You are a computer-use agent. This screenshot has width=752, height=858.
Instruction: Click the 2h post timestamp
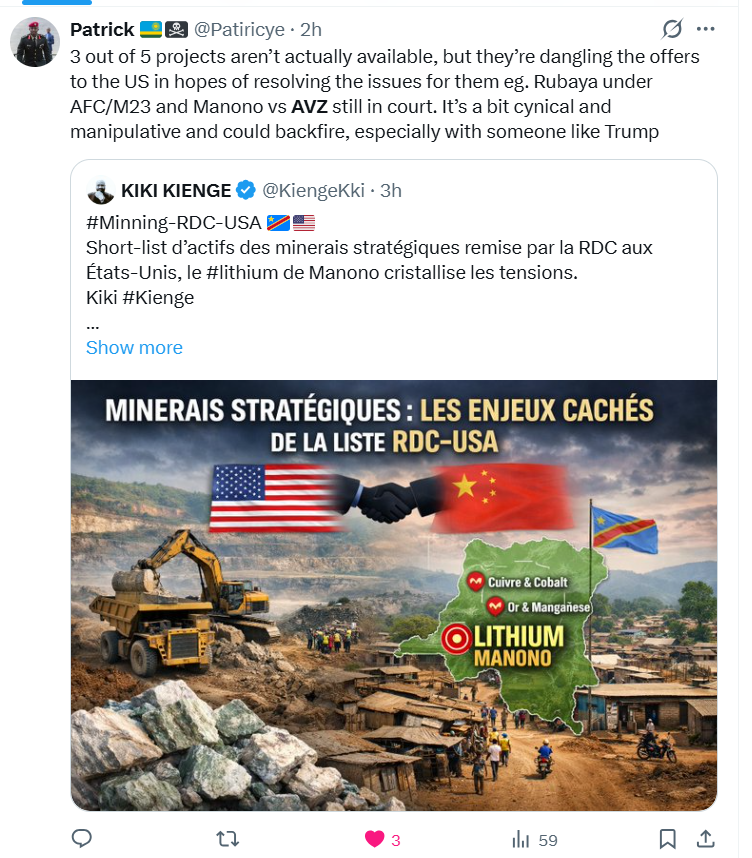pos(311,30)
